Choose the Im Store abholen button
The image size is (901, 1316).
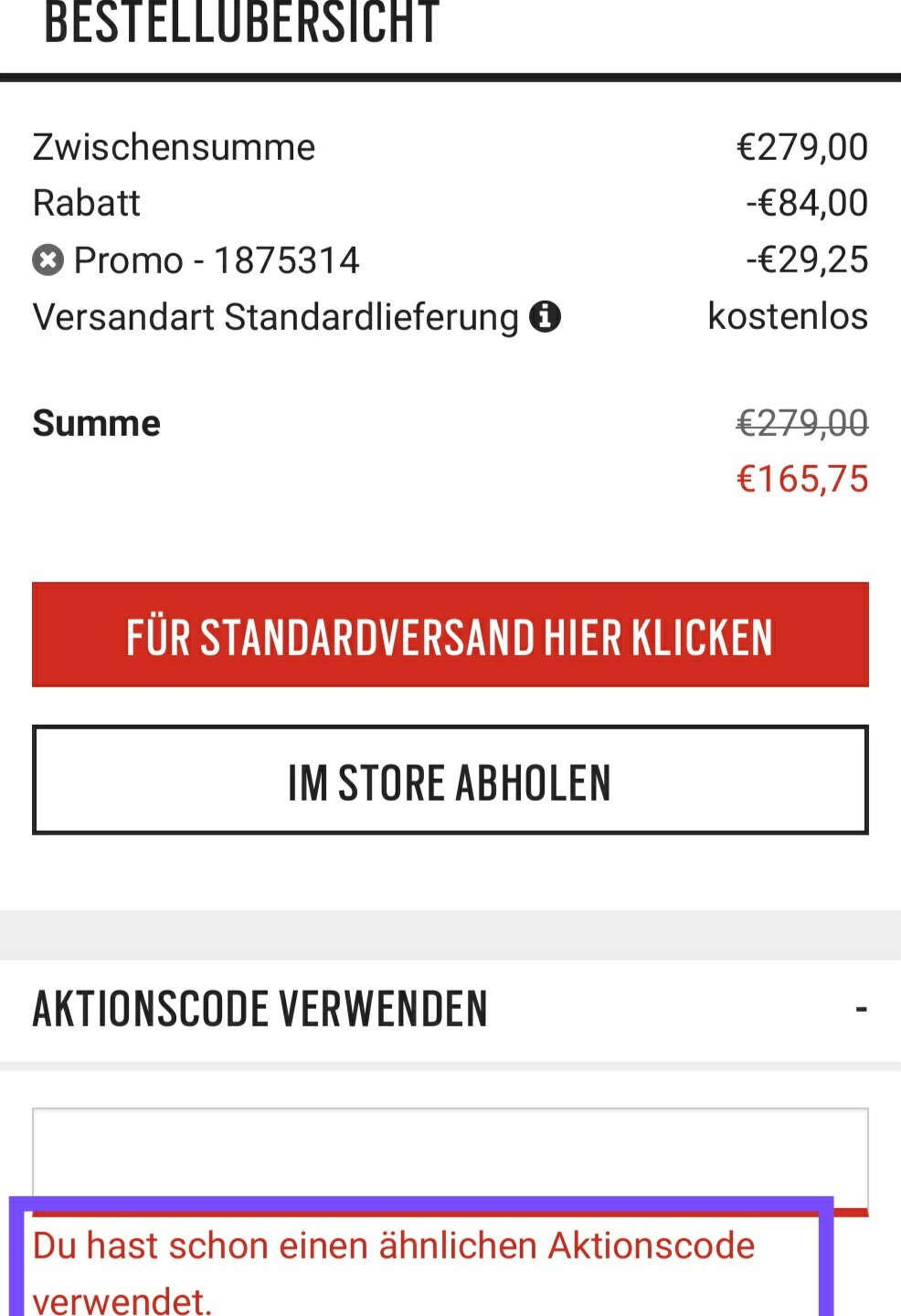[x=450, y=780]
